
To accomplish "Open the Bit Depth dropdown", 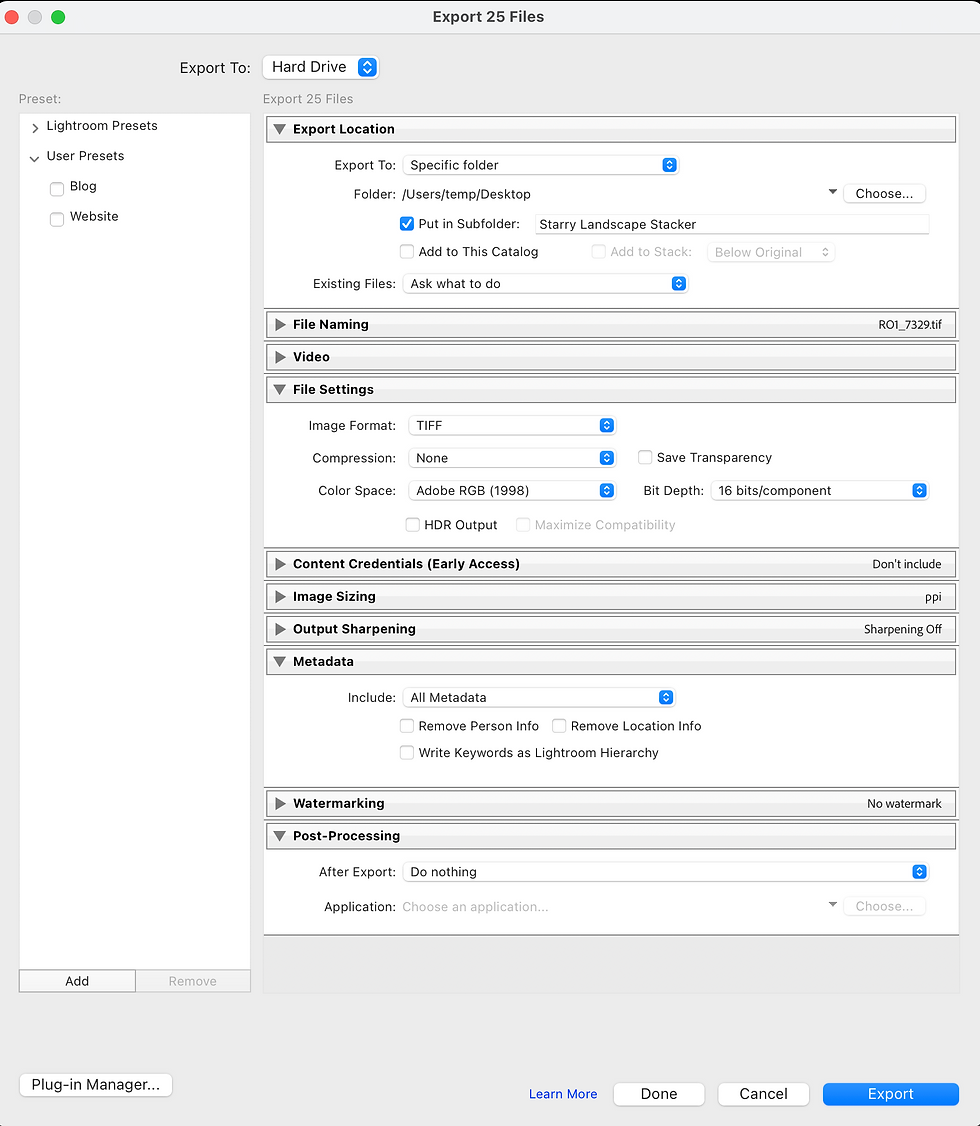I will 819,490.
